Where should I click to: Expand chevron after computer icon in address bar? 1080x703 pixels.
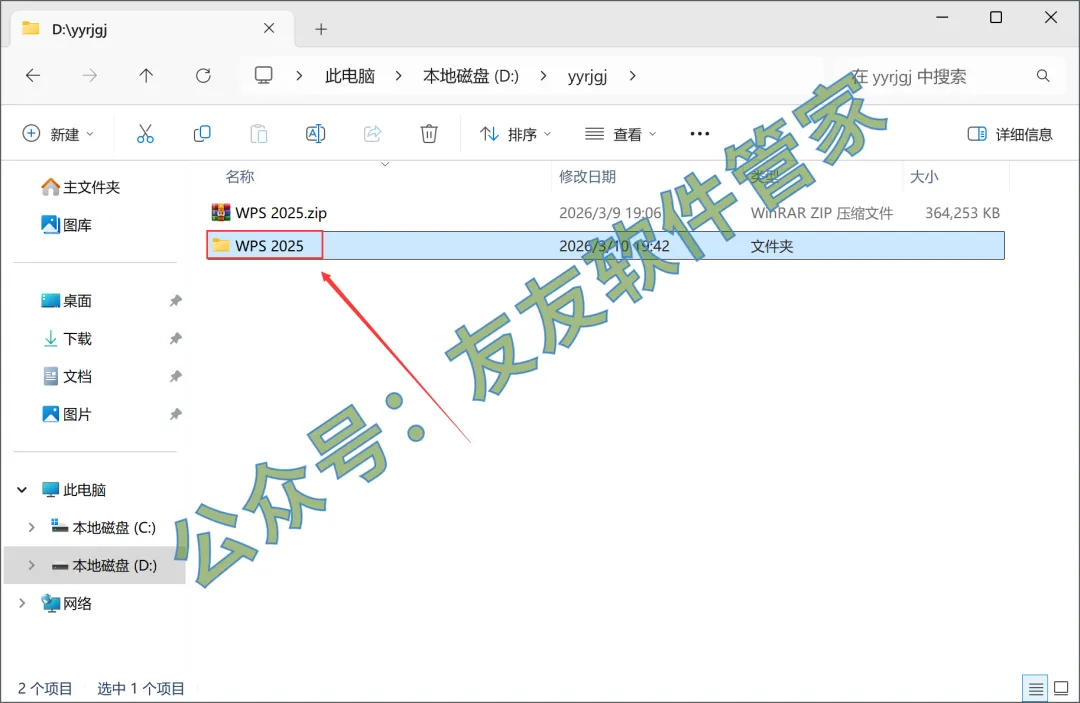point(299,76)
